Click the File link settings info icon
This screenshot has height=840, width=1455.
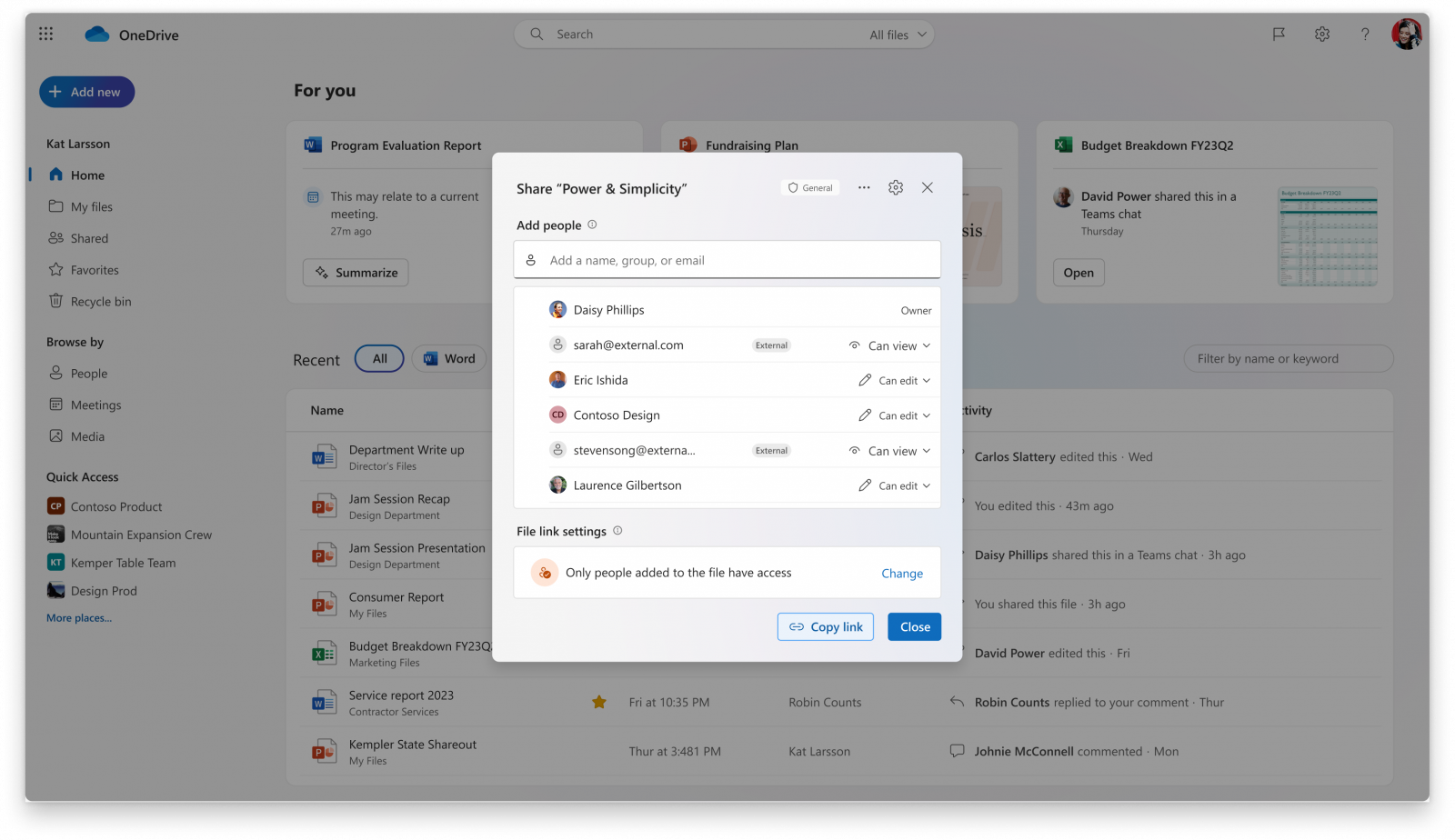(x=617, y=531)
